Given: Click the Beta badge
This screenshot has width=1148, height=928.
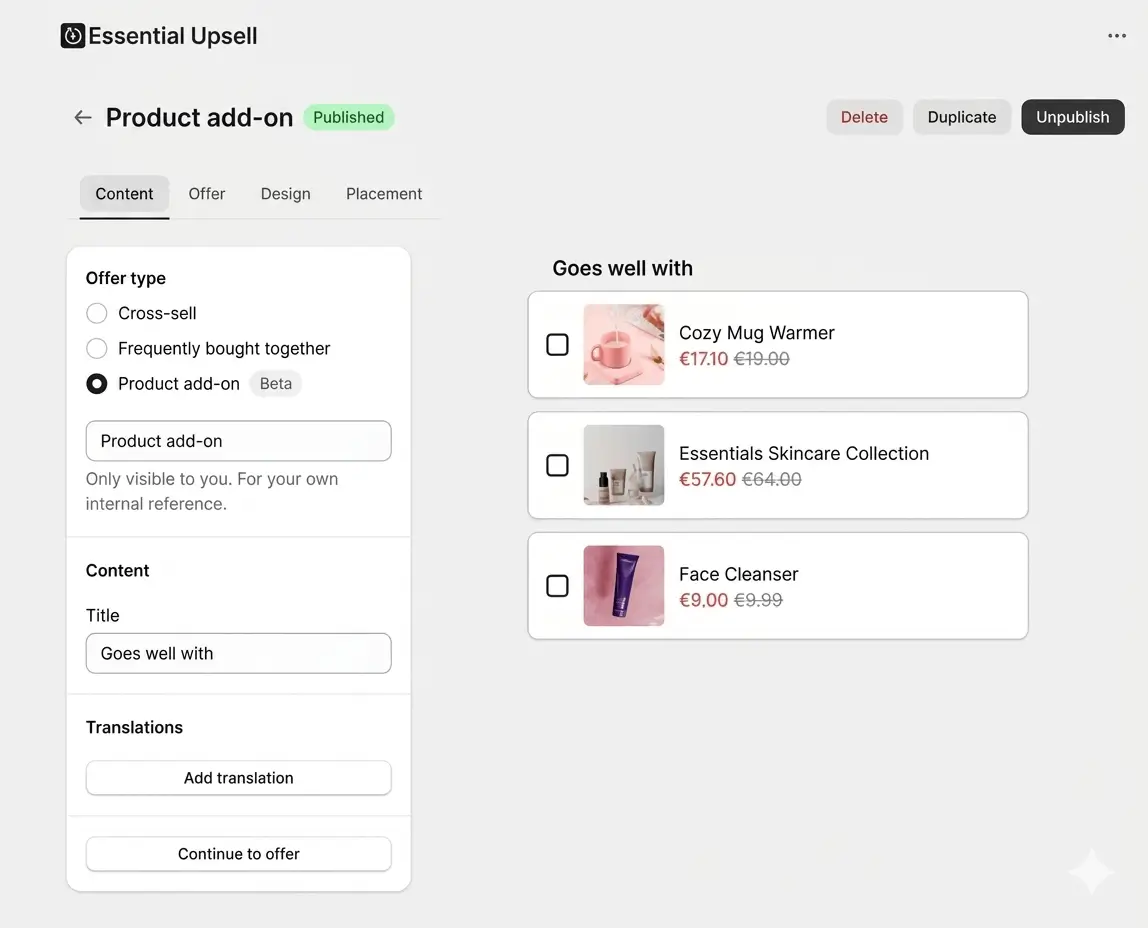Looking at the screenshot, I should click(x=276, y=383).
